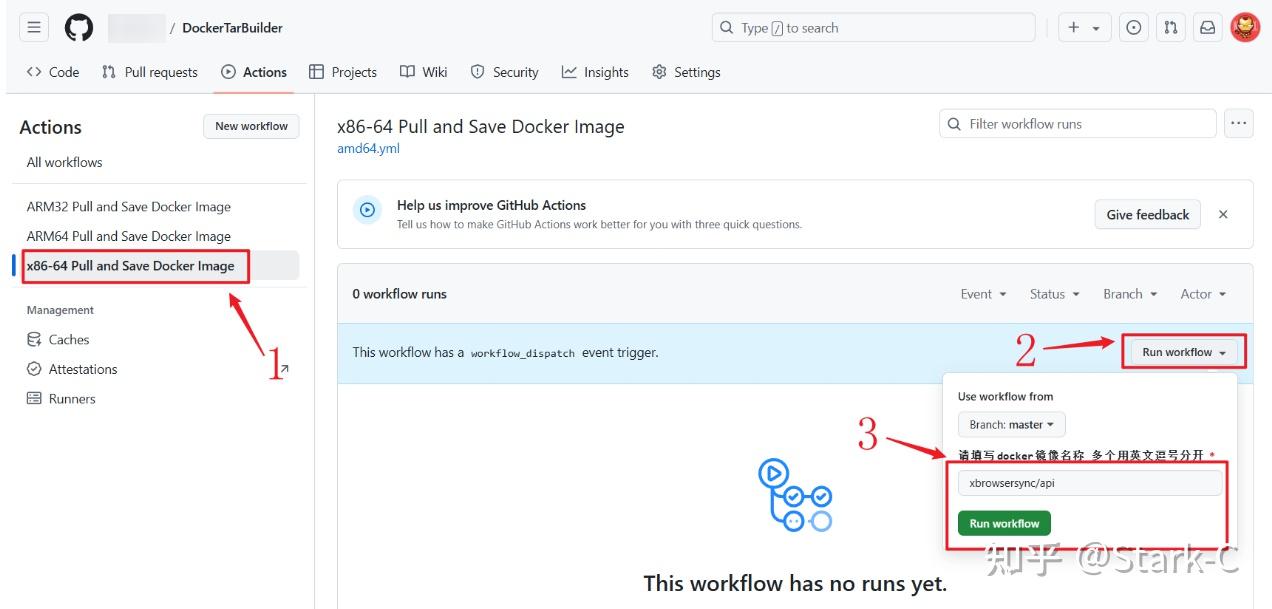This screenshot has height=609, width=1272.
Task: Click the Give feedback button
Action: coord(1147,214)
